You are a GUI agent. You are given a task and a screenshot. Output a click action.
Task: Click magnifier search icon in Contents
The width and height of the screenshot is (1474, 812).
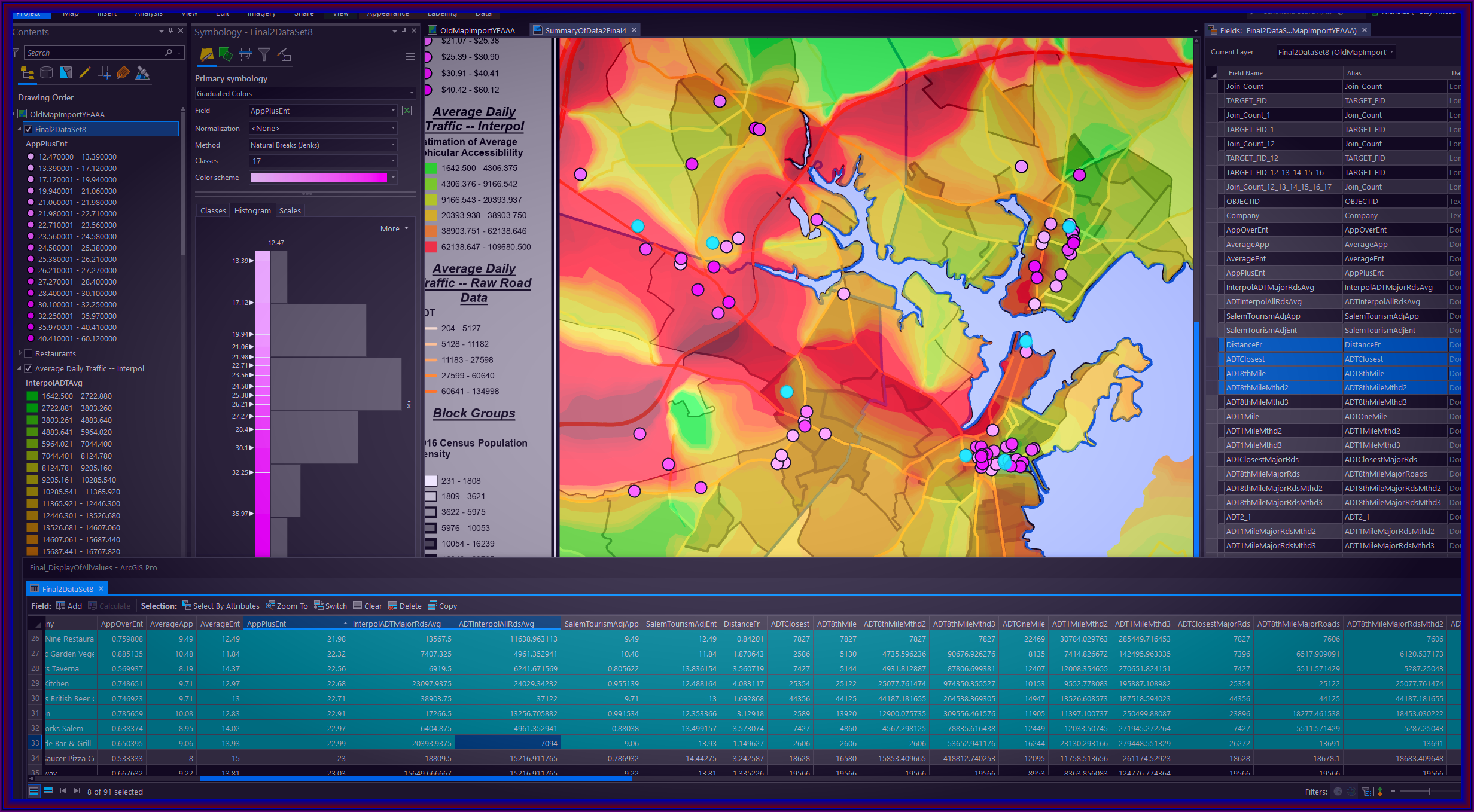(x=169, y=53)
